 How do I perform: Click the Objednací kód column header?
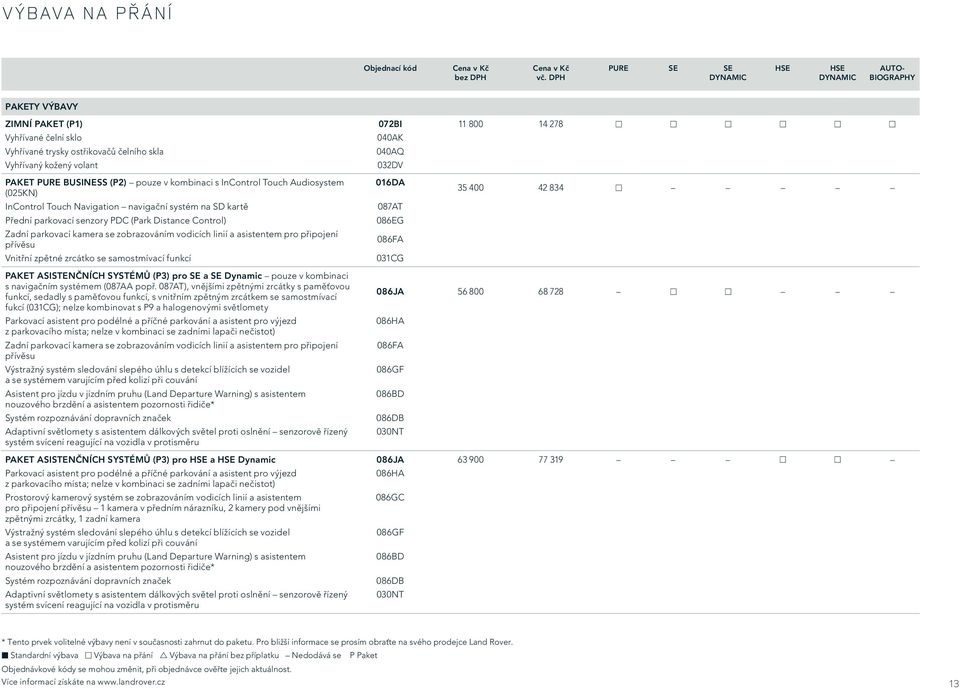click(390, 69)
